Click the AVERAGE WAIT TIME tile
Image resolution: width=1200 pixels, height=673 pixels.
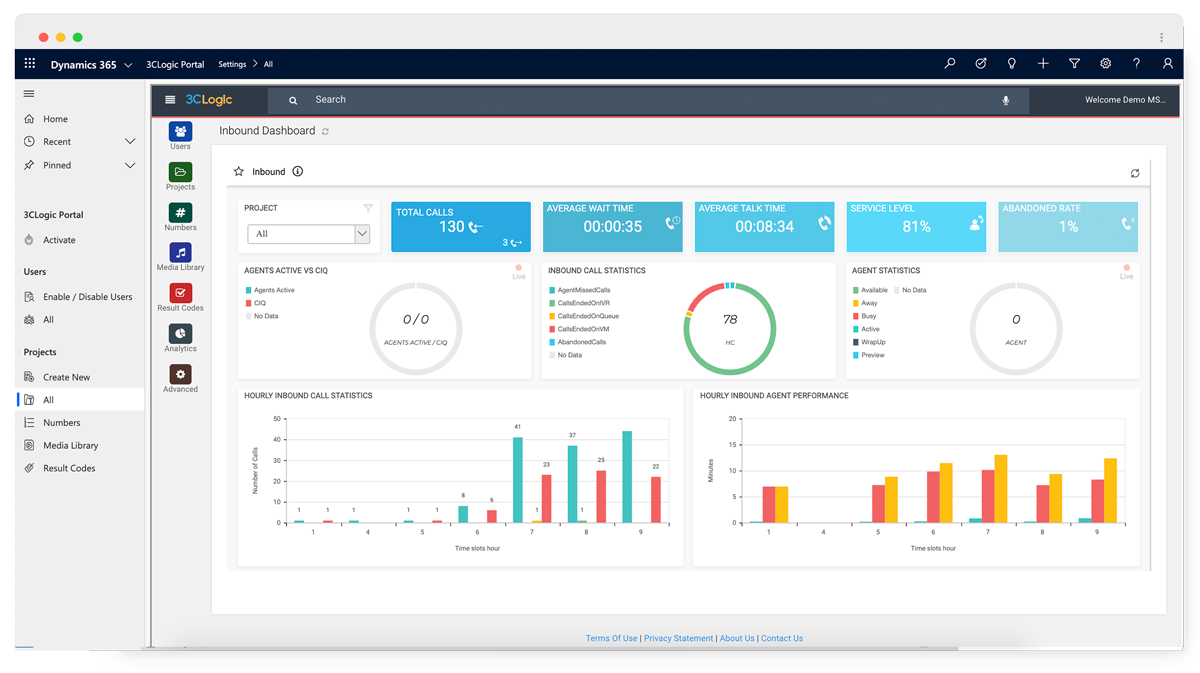click(x=613, y=227)
